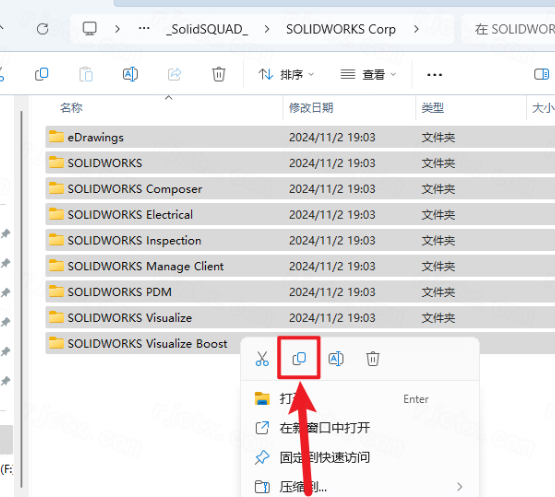Select the SOLIDWORKS Electrical folder

(x=300, y=215)
